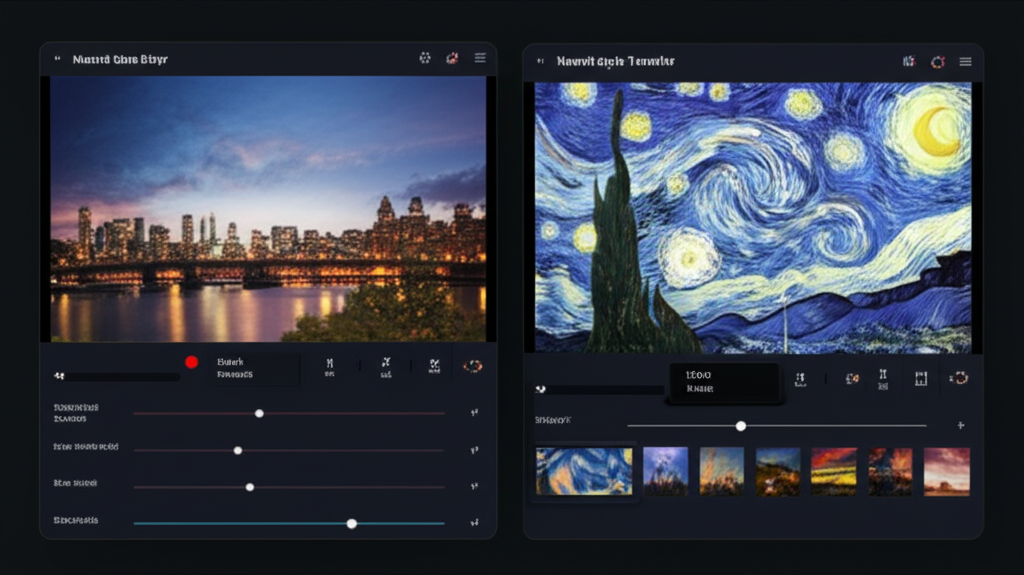Click the label left of right panel slider
1024x575 pixels.
tap(553, 420)
